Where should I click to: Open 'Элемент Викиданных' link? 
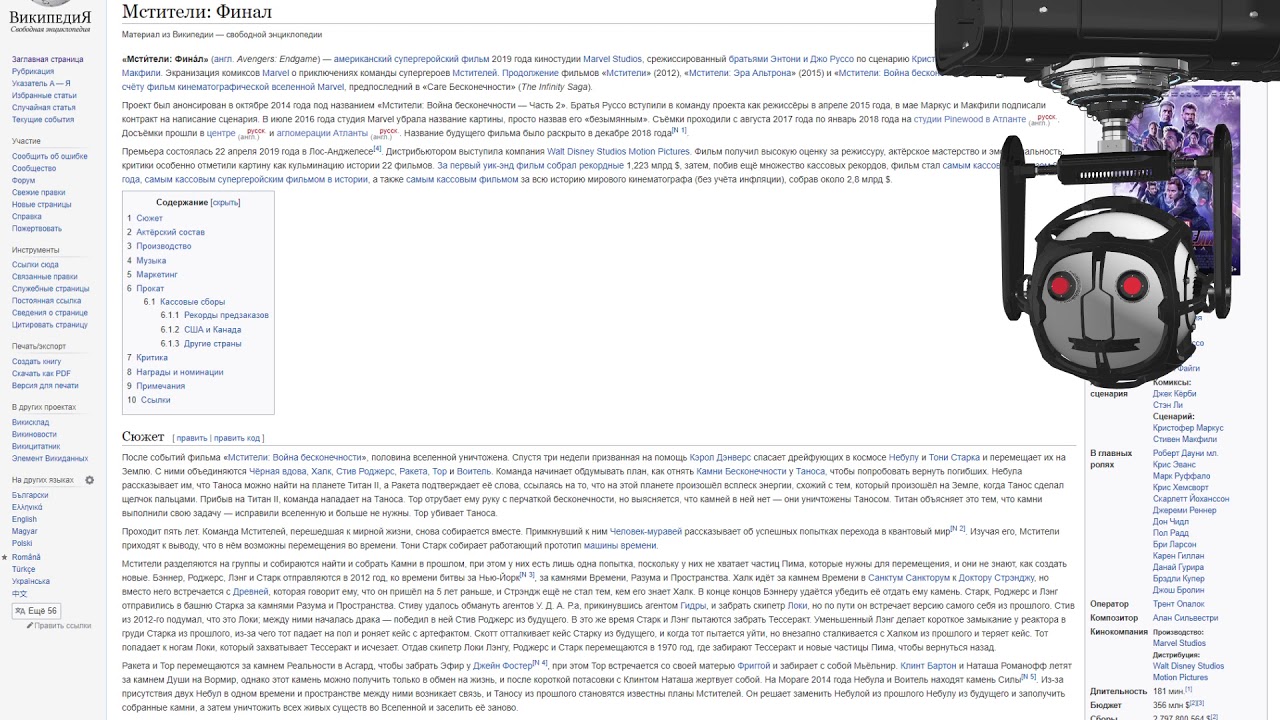pyautogui.click(x=50, y=458)
